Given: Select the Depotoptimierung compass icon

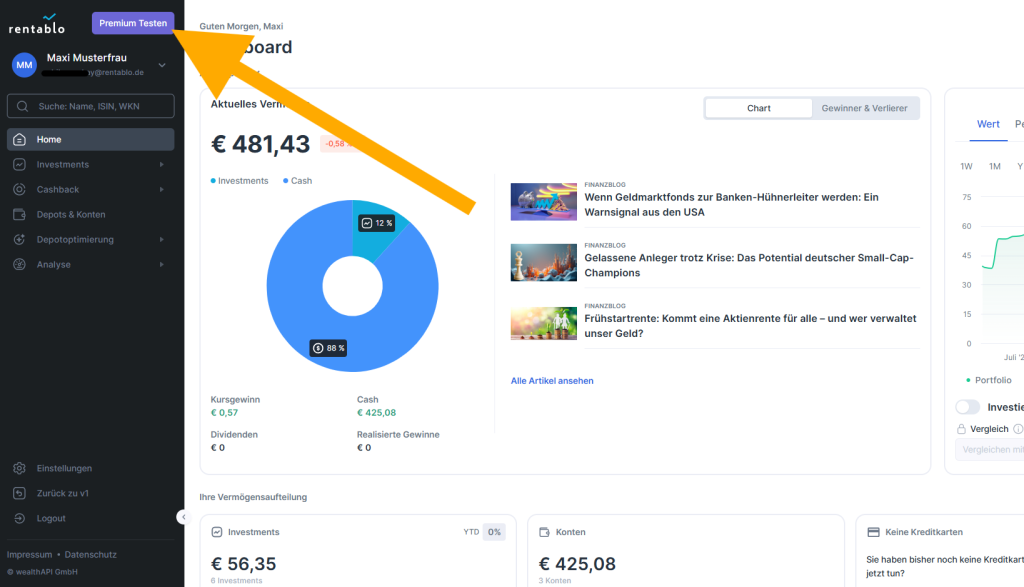Looking at the screenshot, I should 18,239.
